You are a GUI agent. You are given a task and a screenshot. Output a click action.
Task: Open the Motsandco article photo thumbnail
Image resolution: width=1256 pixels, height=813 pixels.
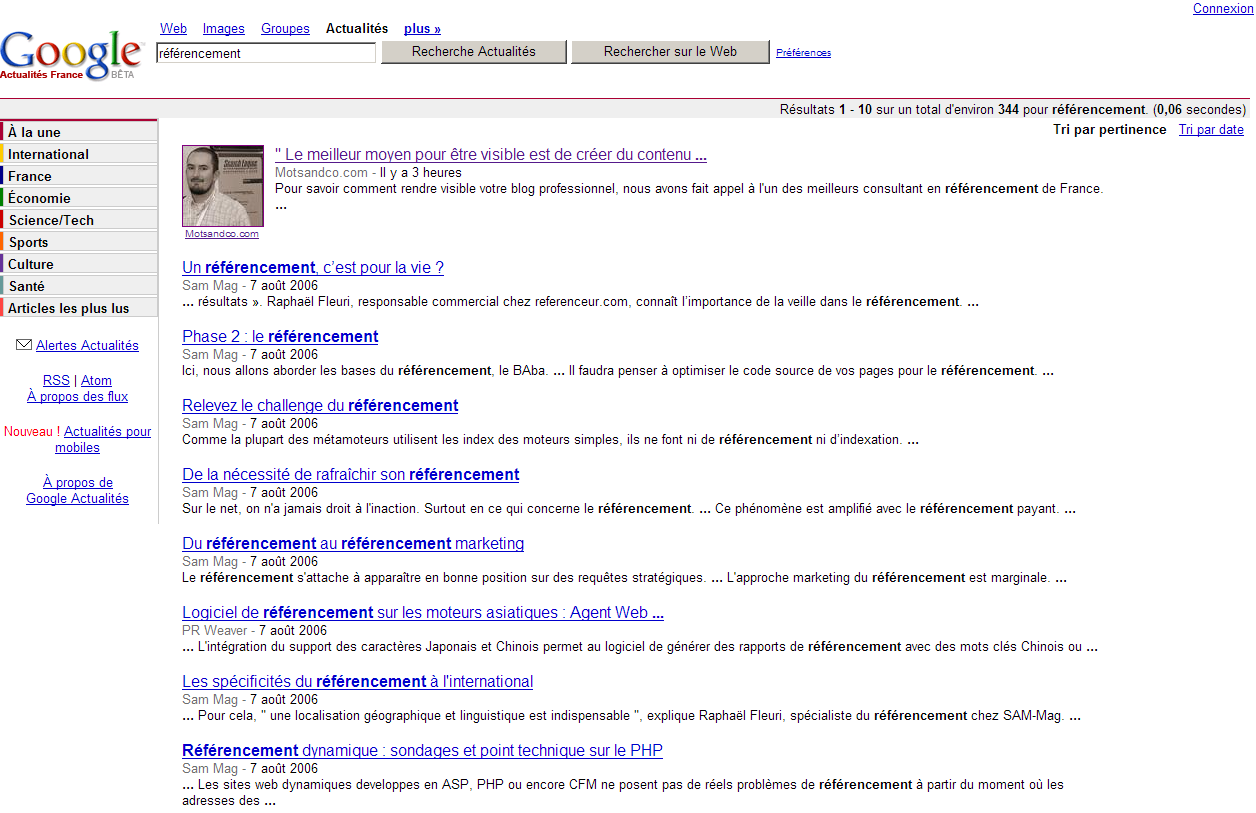223,186
